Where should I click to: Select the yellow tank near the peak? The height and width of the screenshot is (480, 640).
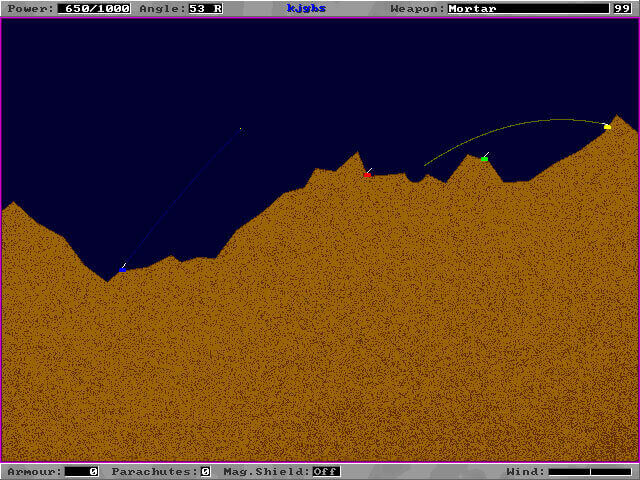coord(607,127)
